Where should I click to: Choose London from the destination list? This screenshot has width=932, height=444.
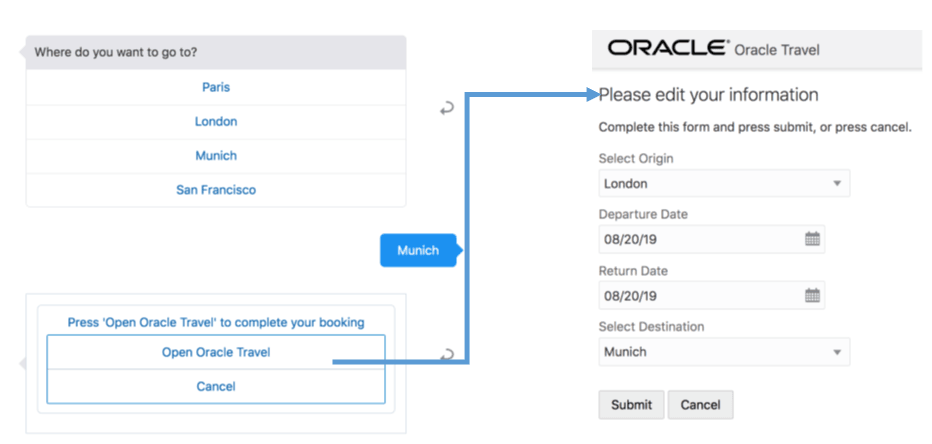[x=216, y=122]
